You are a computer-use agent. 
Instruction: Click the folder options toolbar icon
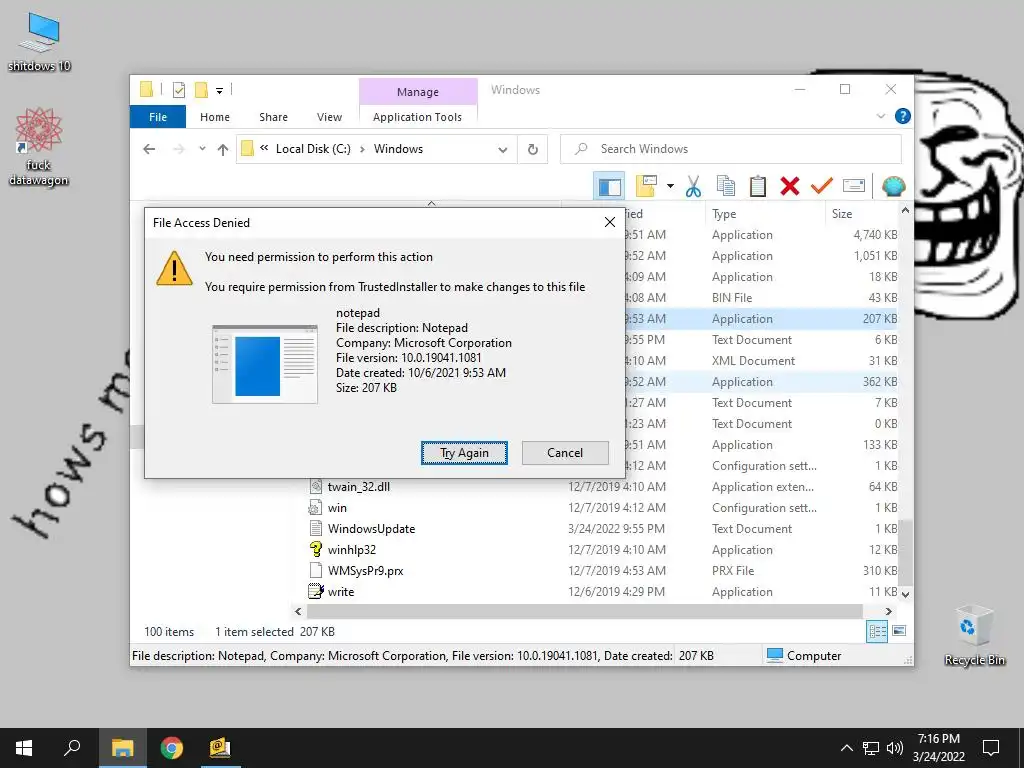pos(645,187)
